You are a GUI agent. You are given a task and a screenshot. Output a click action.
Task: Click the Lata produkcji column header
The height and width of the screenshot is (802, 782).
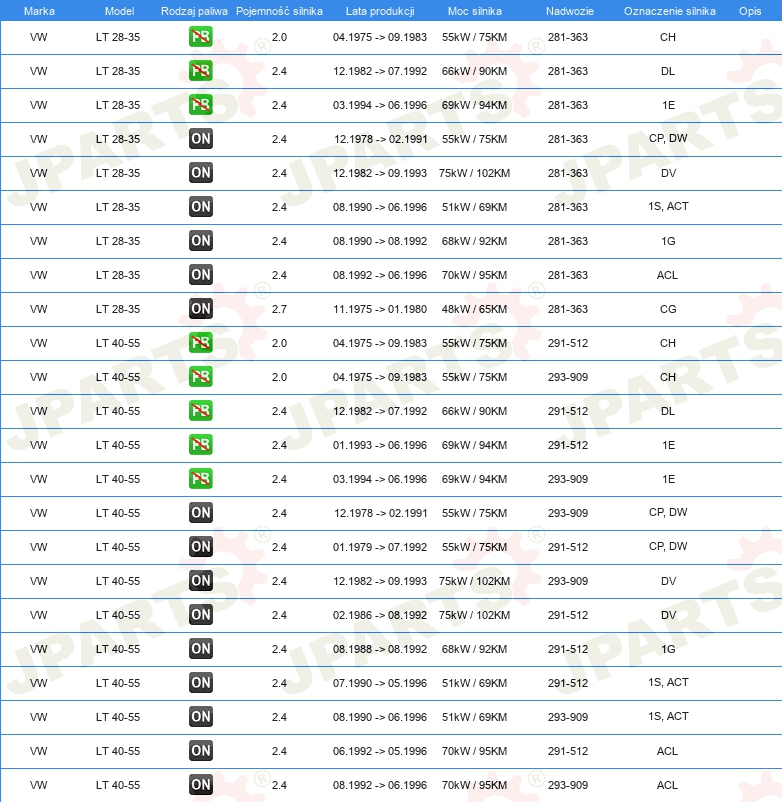click(380, 11)
